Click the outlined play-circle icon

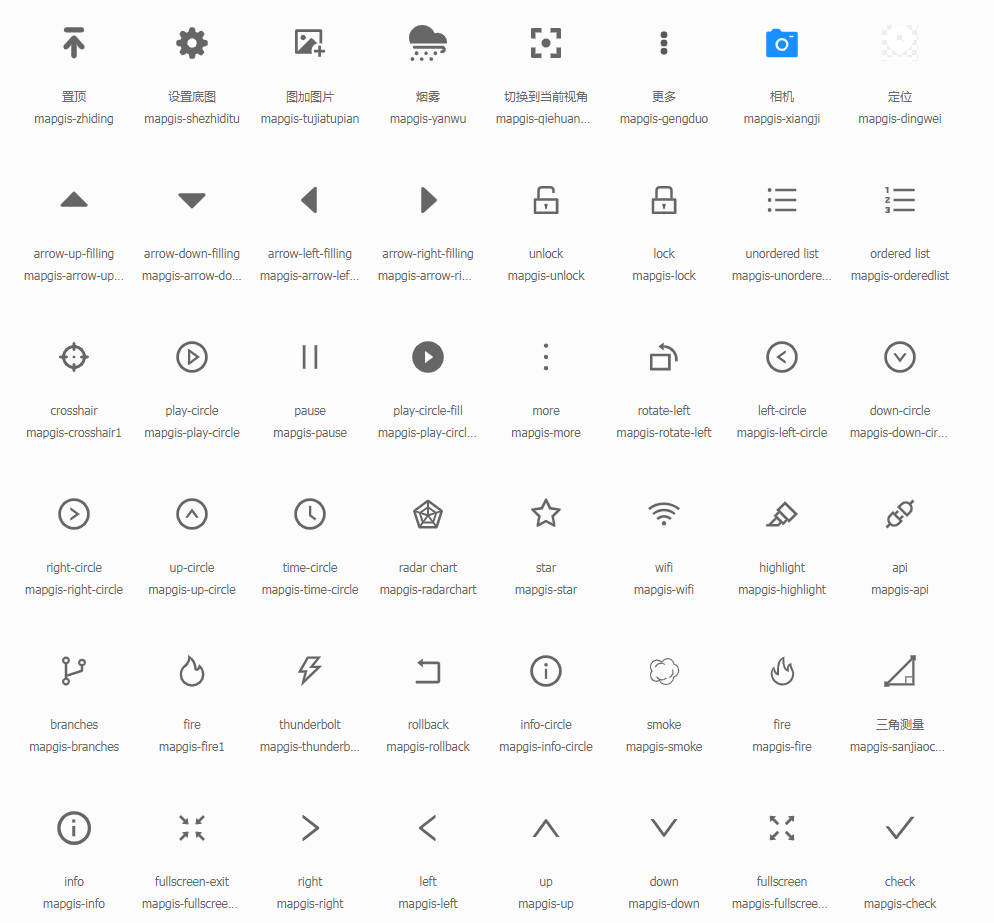(x=191, y=357)
